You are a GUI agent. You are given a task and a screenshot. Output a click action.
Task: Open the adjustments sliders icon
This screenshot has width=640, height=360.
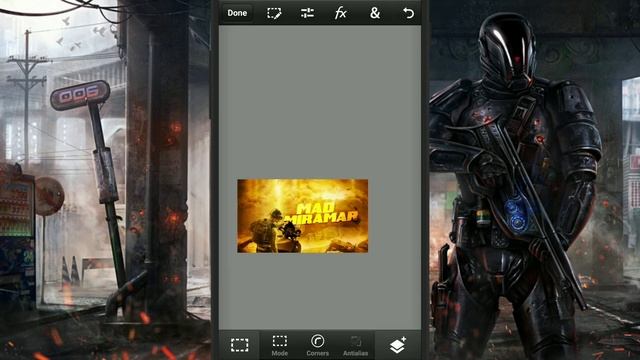pos(307,13)
